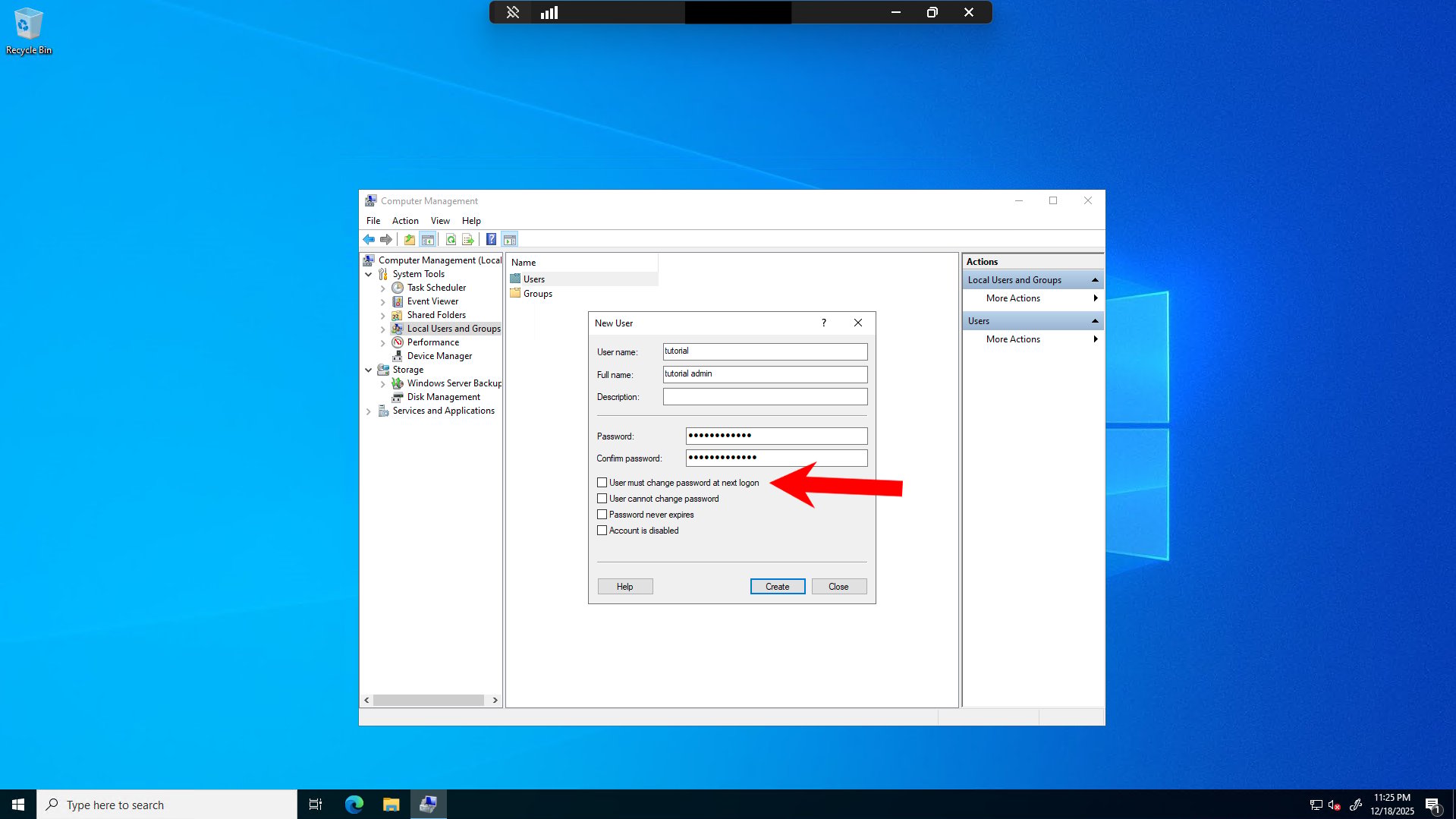Click the Computer Management taskbar icon

point(428,804)
